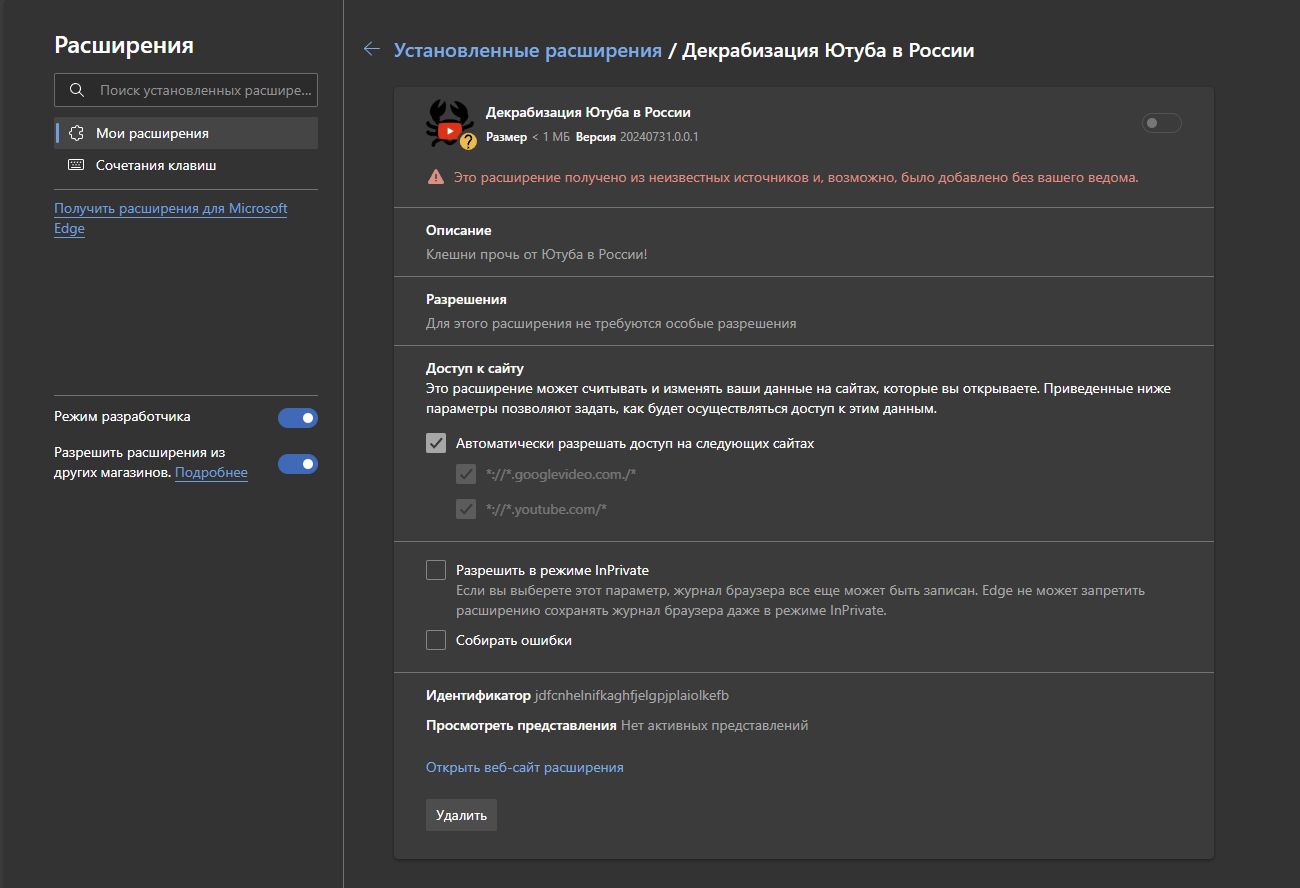Viewport: 1300px width, 888px height.
Task: Open the Подробнее link
Action: [x=211, y=472]
